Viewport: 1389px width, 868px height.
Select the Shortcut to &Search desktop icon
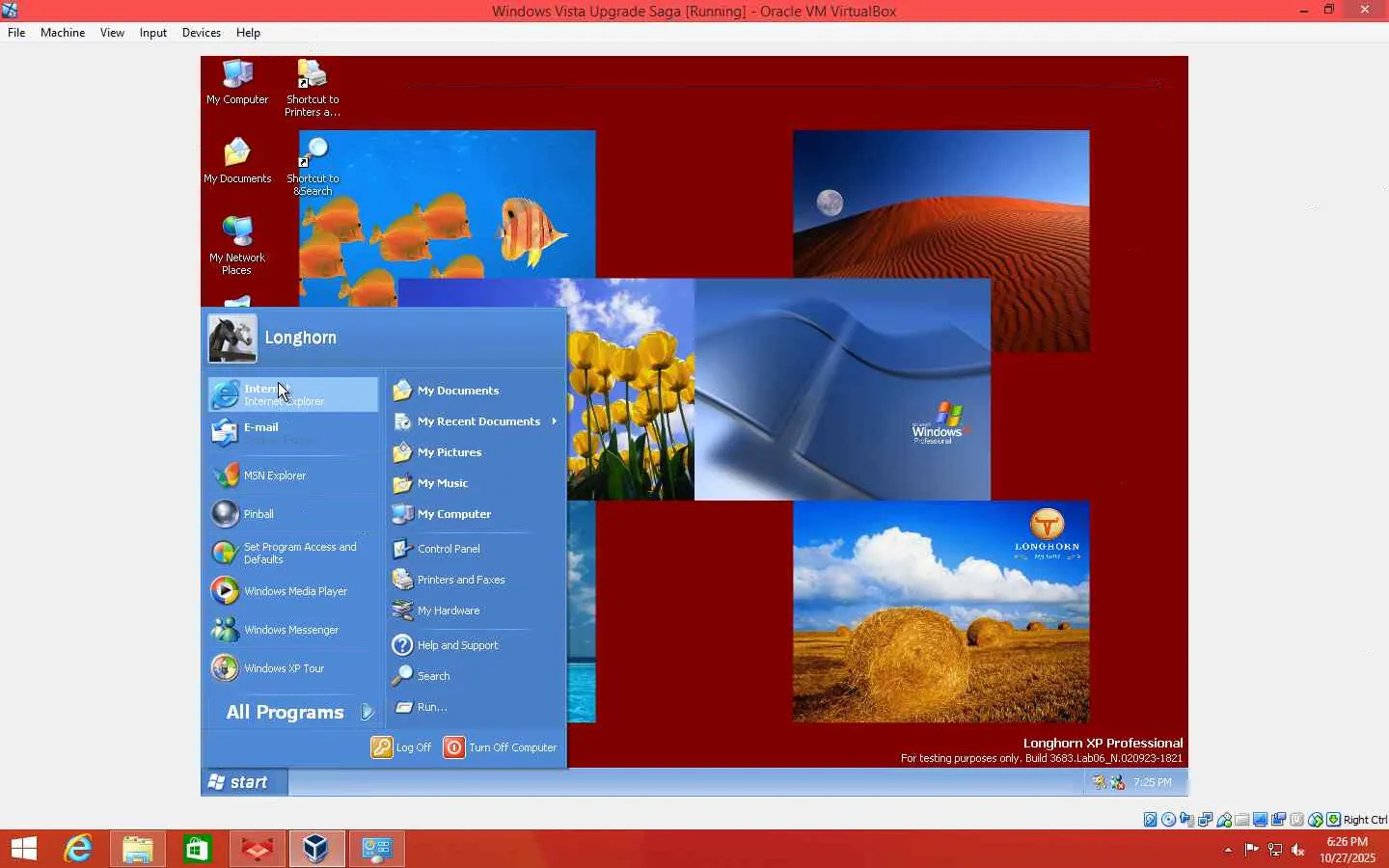(x=313, y=167)
